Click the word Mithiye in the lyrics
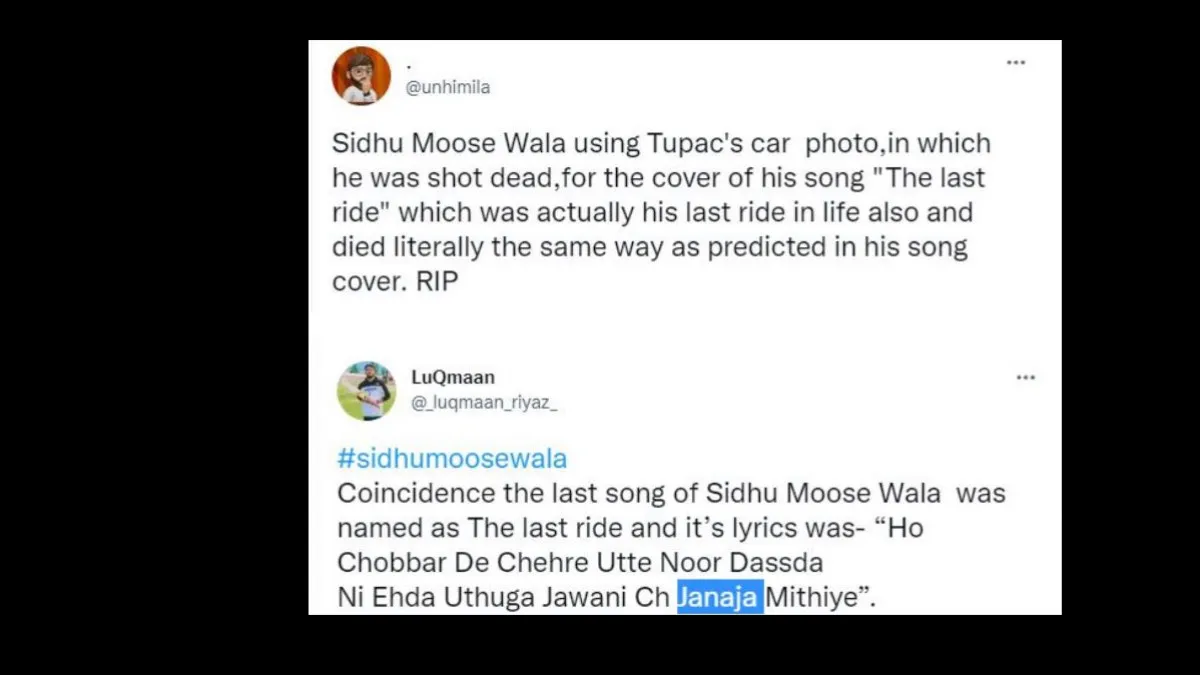The height and width of the screenshot is (675, 1200). (811, 597)
